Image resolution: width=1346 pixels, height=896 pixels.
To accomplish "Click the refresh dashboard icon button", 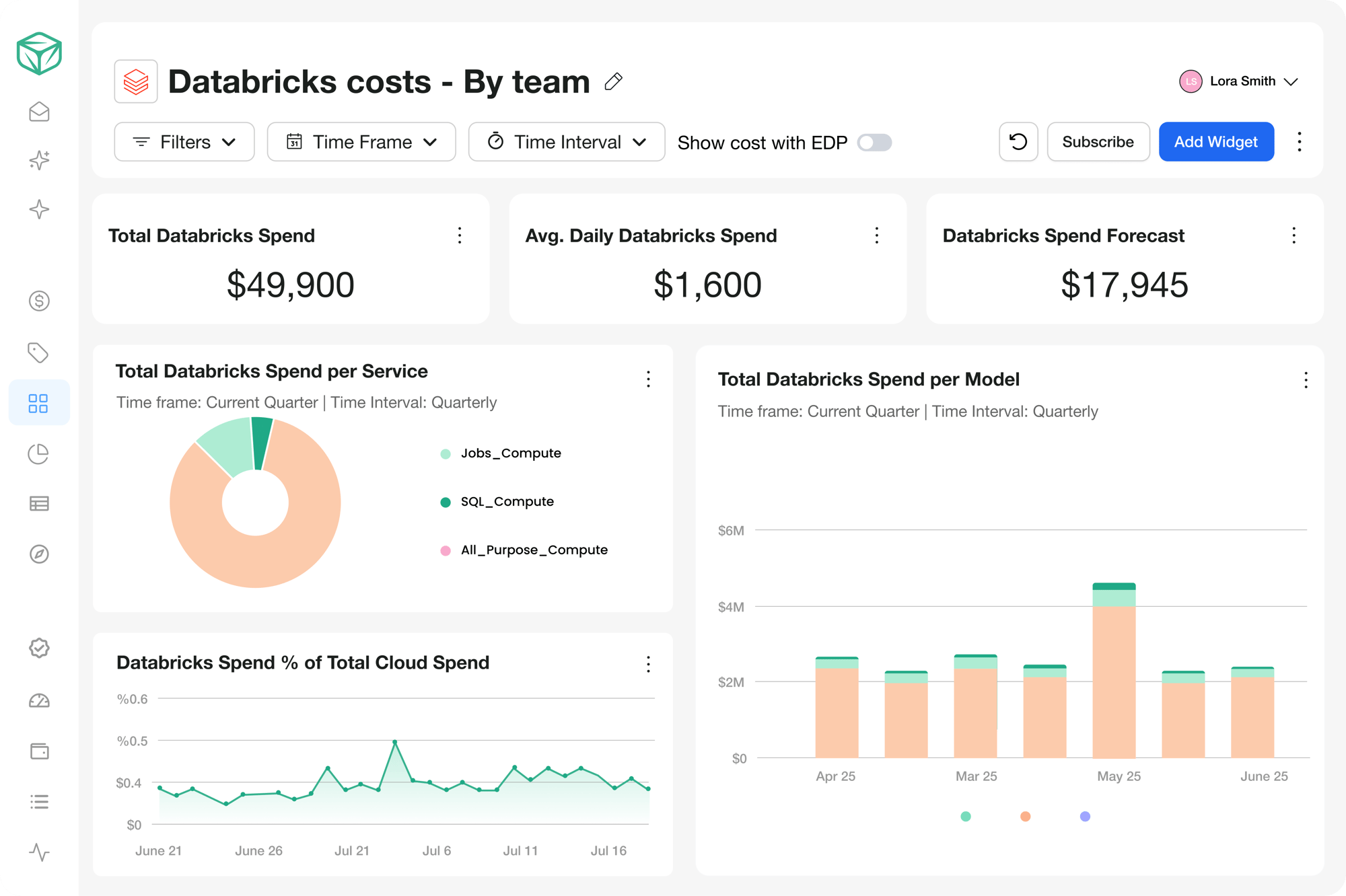I will [1018, 142].
